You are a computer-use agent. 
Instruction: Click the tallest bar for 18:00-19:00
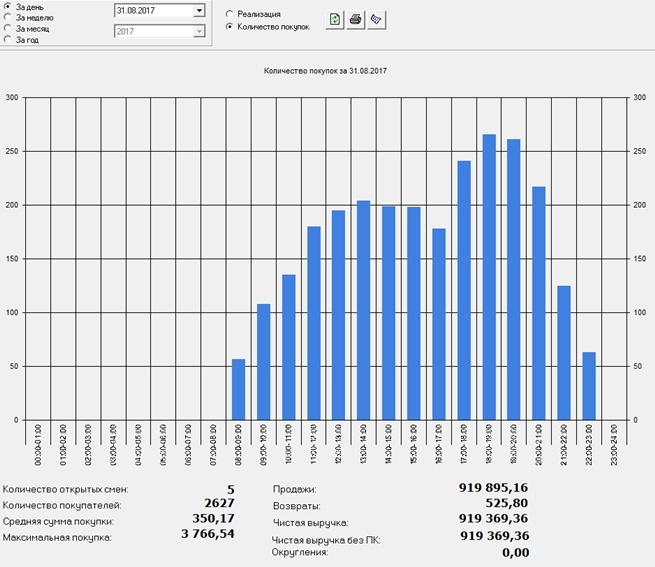pos(489,277)
